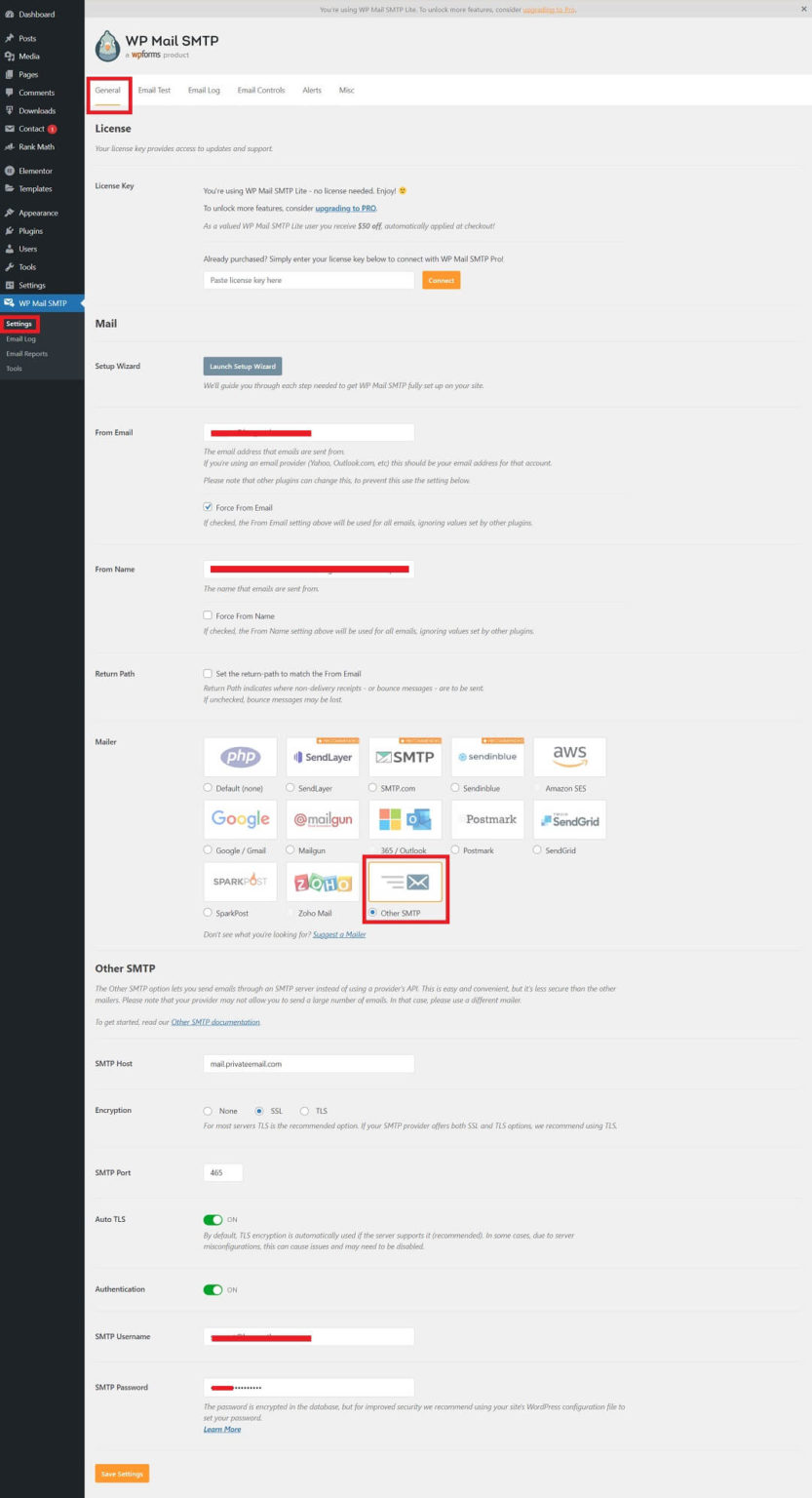
Task: Click the Launch Setup Wizard button
Action: pyautogui.click(x=241, y=366)
